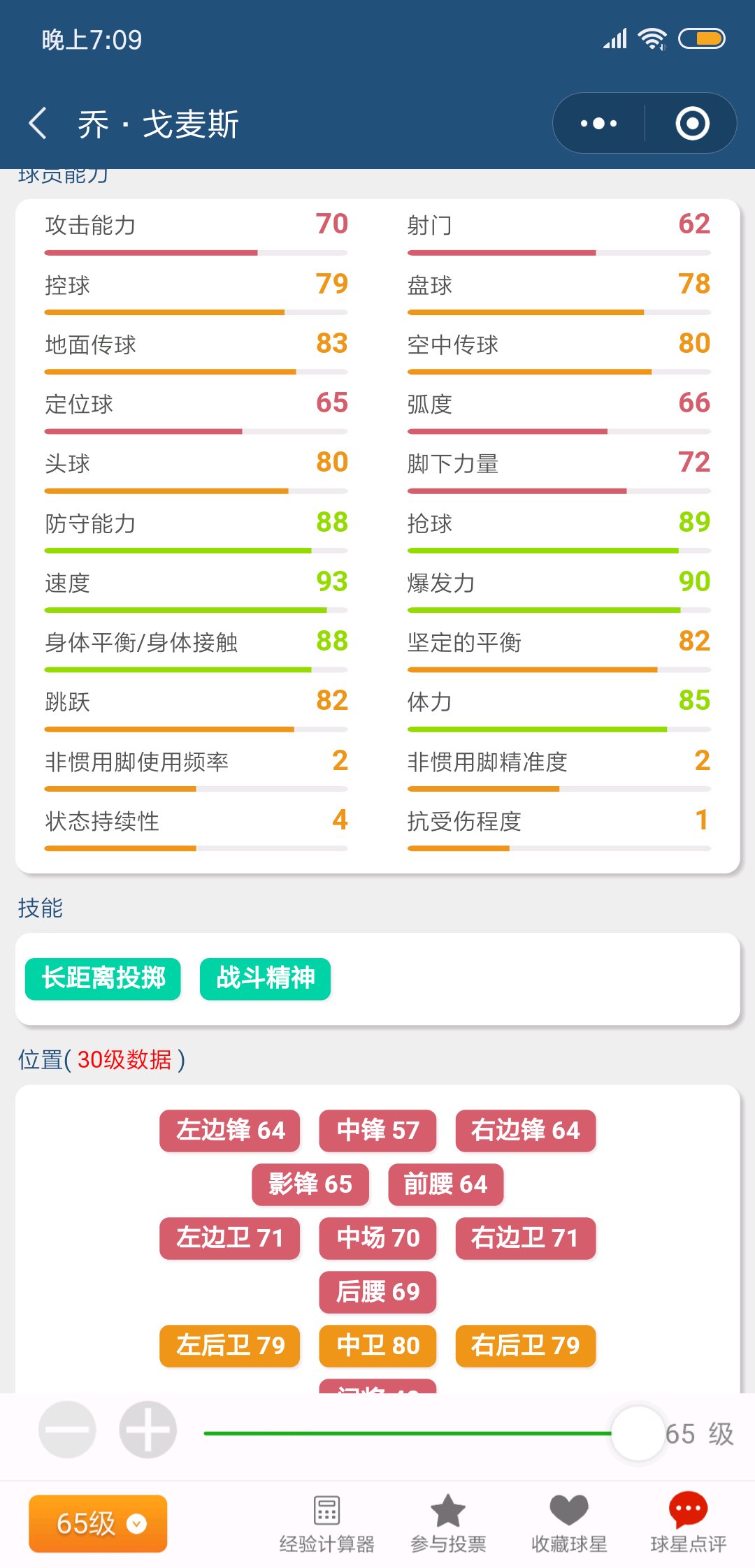Select the 影锋 65 position badge
The width and height of the screenshot is (755, 1568).
click(310, 1184)
